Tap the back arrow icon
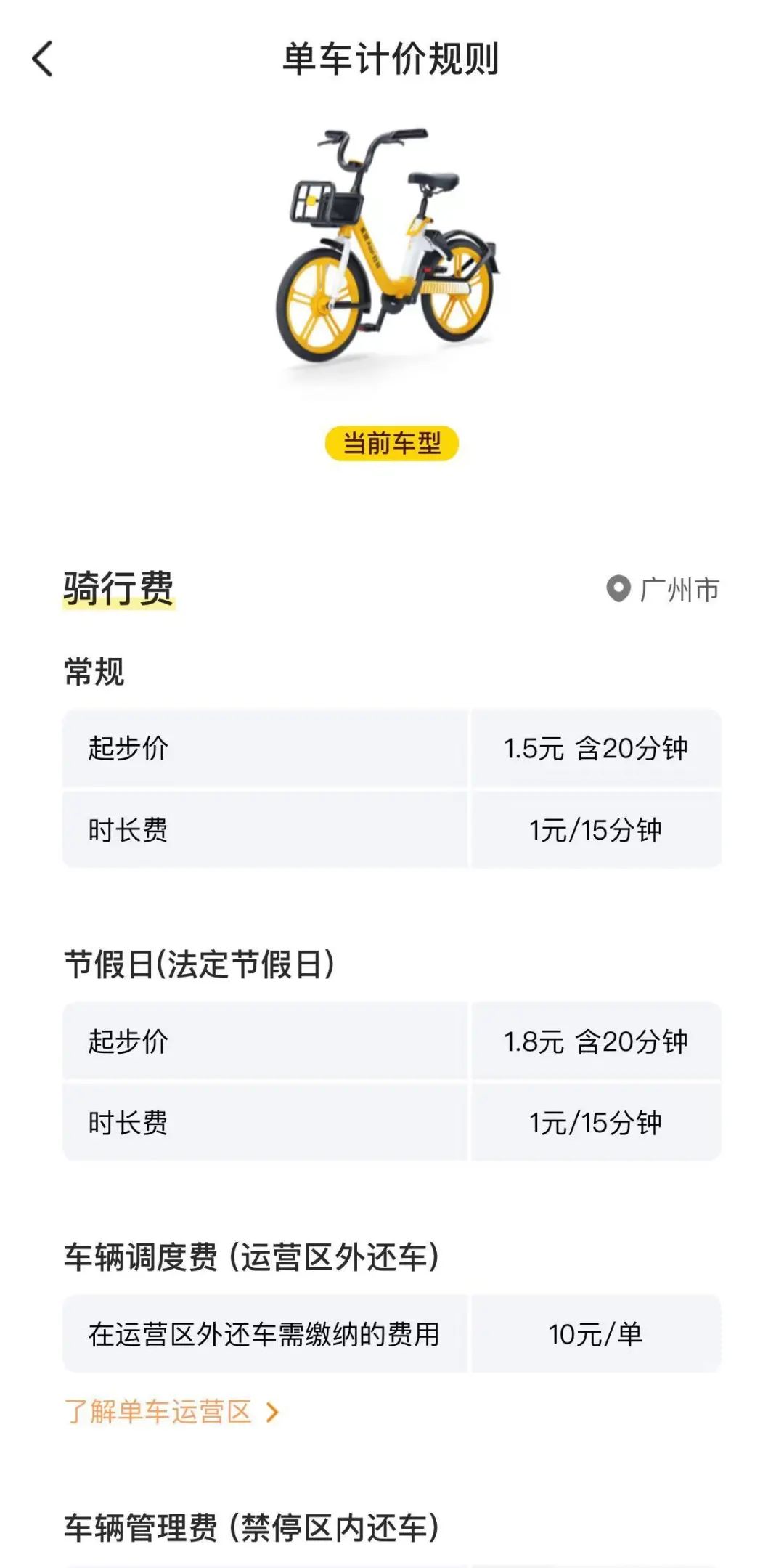The image size is (784, 1568). coord(43,59)
